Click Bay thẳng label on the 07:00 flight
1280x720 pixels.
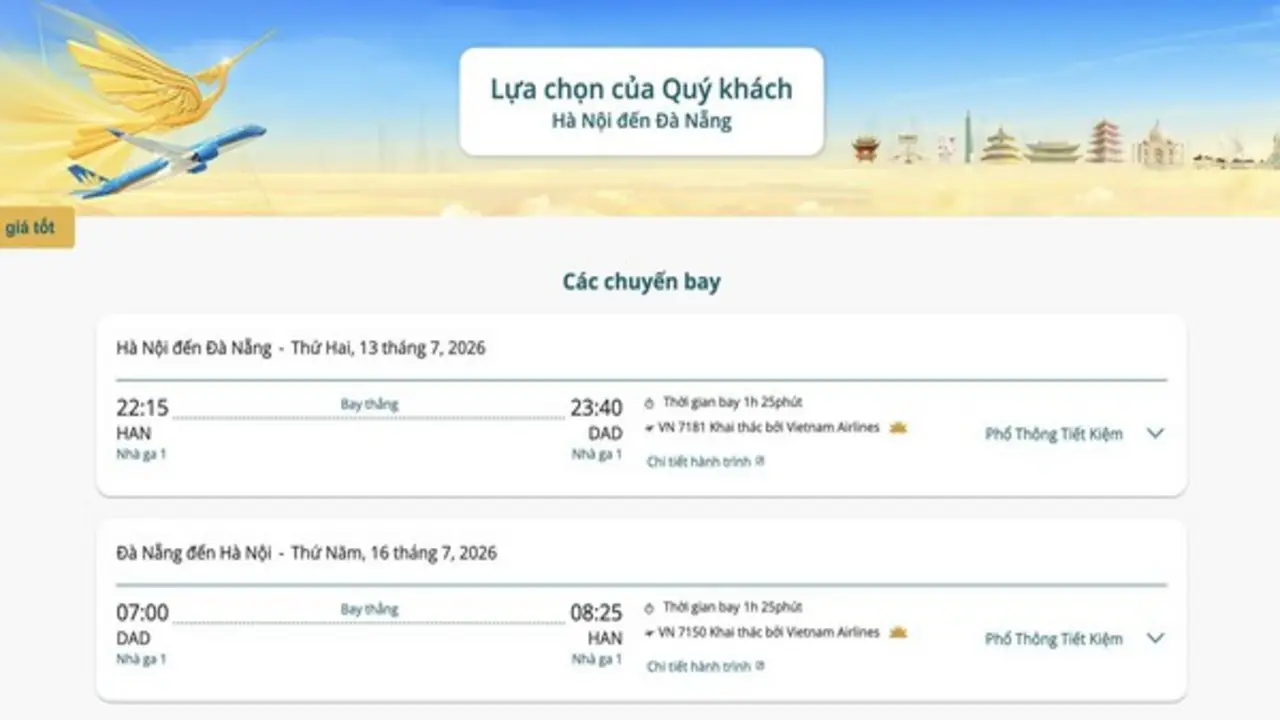coord(369,609)
